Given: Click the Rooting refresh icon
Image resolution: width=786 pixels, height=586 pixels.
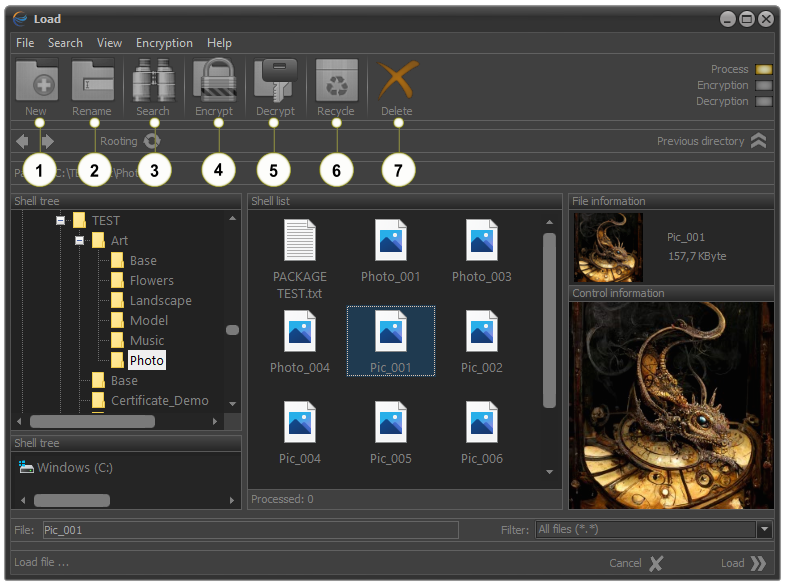Looking at the screenshot, I should pyautogui.click(x=152, y=141).
